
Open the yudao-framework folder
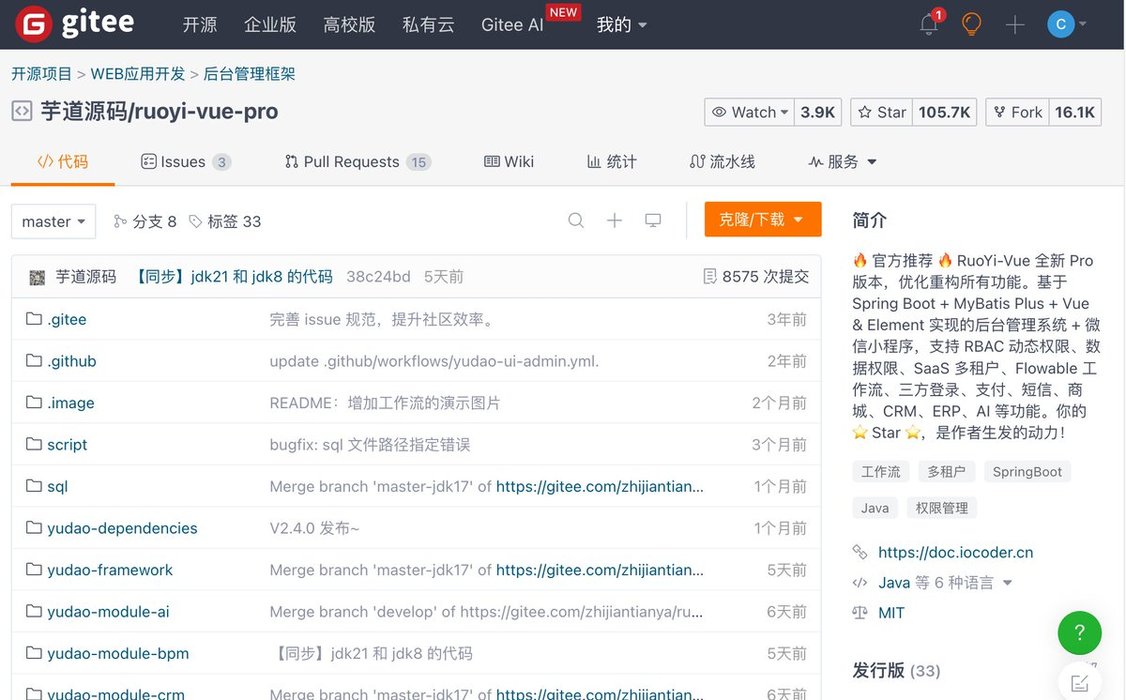110,570
